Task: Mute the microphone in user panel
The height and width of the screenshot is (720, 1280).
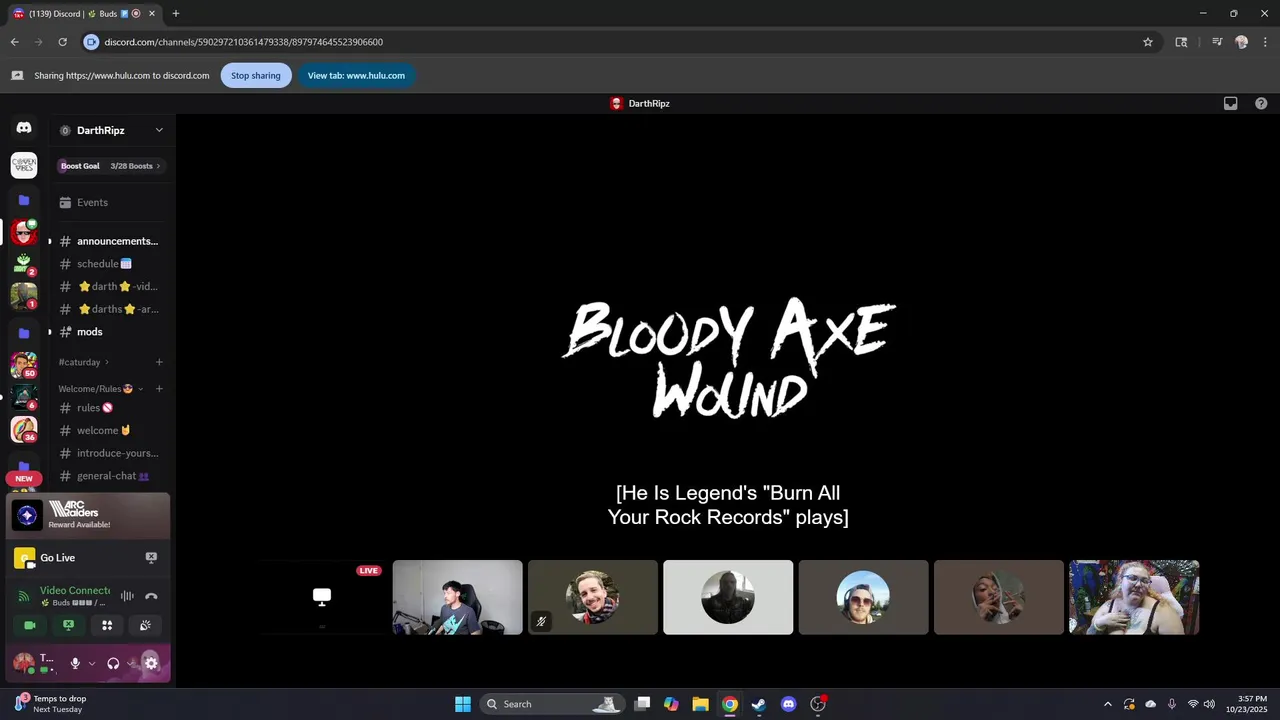Action: (74, 663)
